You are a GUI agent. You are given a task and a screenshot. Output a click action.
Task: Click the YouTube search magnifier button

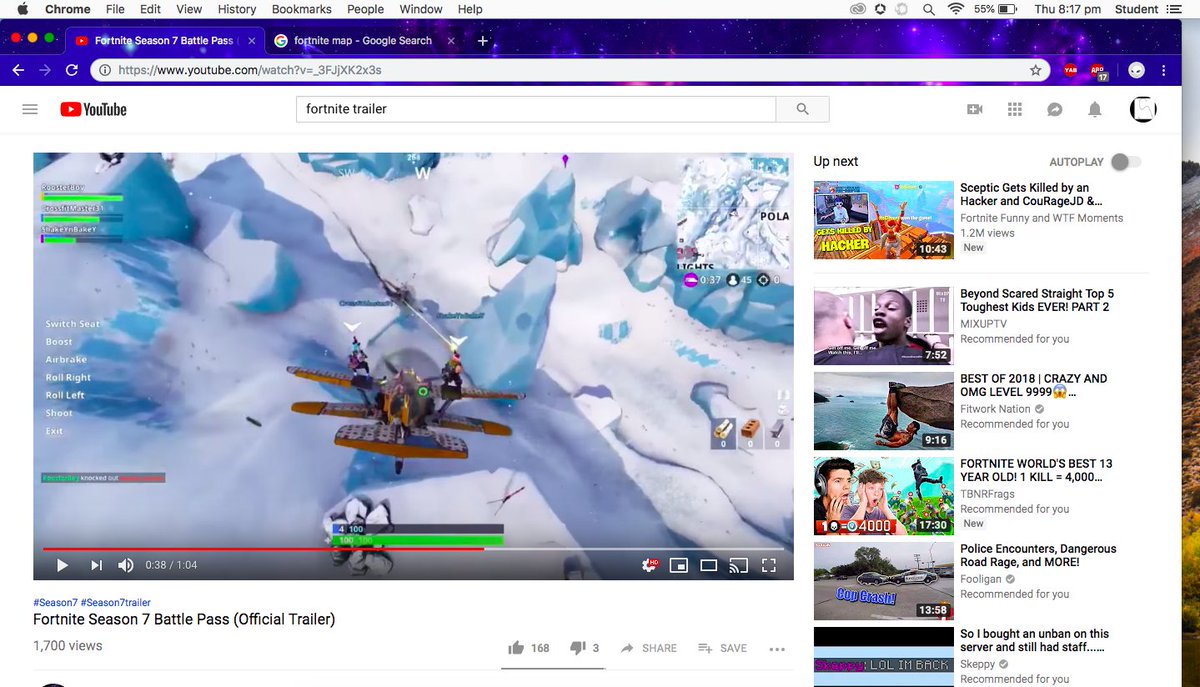pos(802,109)
